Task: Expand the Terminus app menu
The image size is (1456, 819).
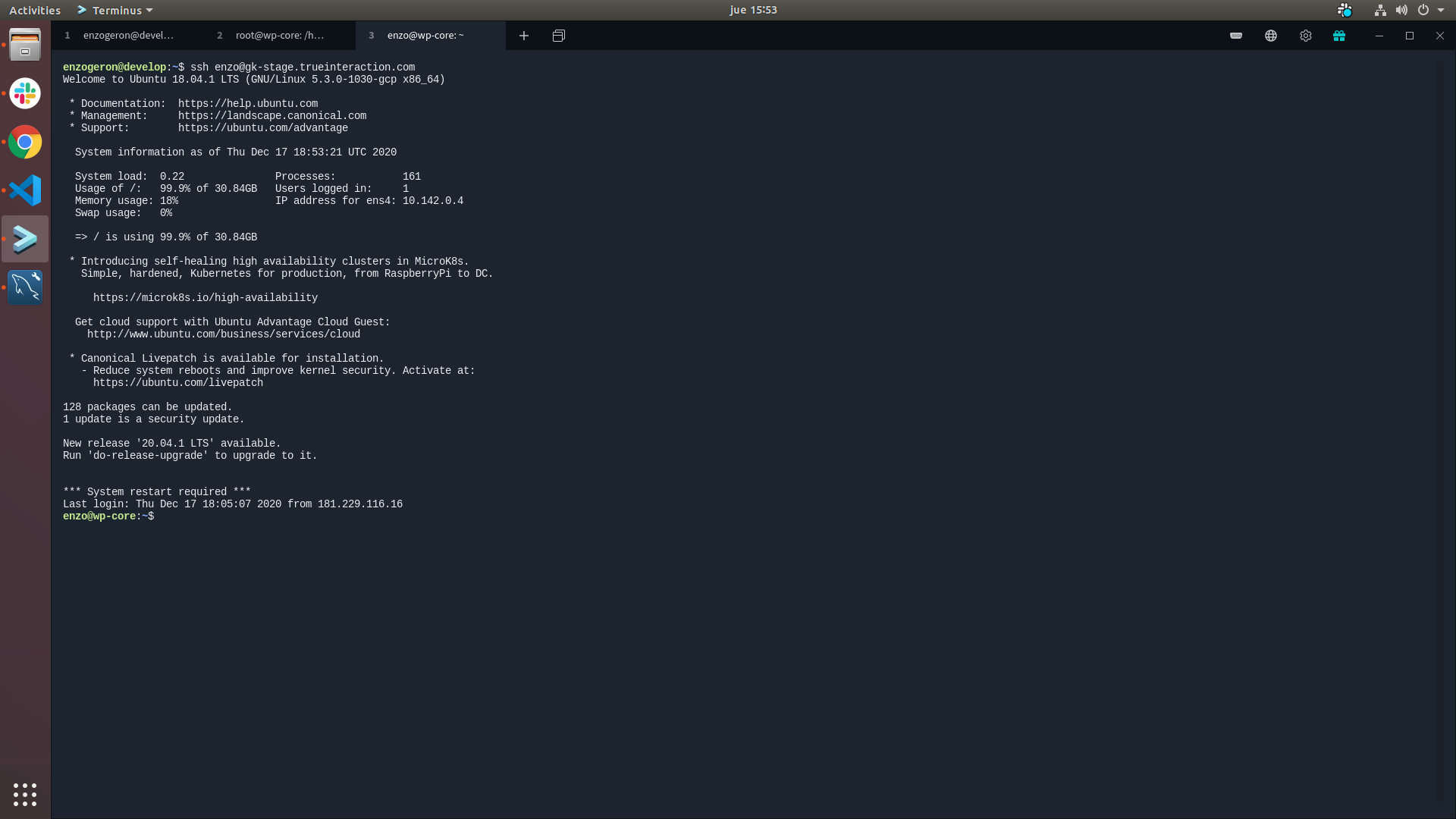Action: (115, 10)
